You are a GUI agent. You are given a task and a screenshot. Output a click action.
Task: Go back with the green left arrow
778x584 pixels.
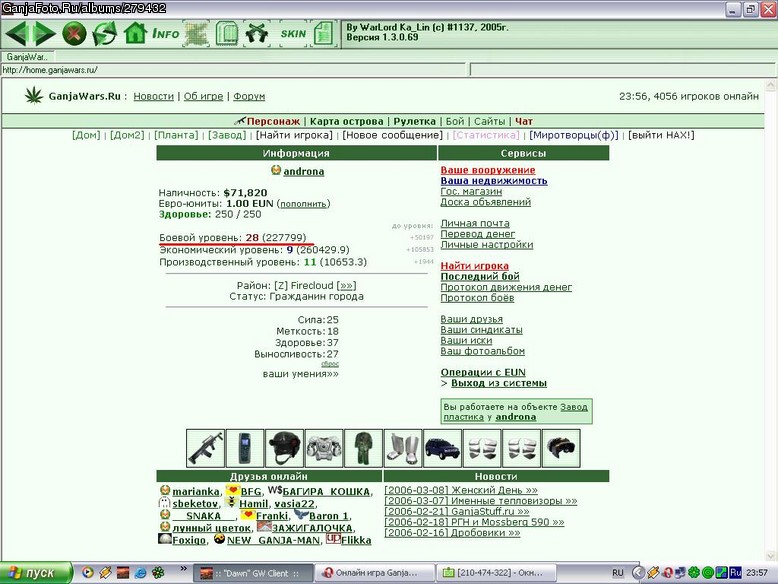tap(15, 34)
